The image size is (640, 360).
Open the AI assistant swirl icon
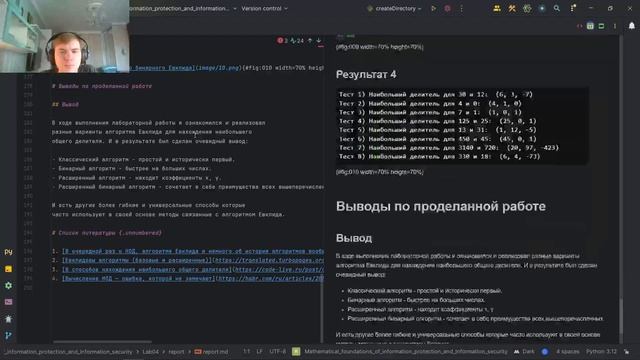pos(527,9)
